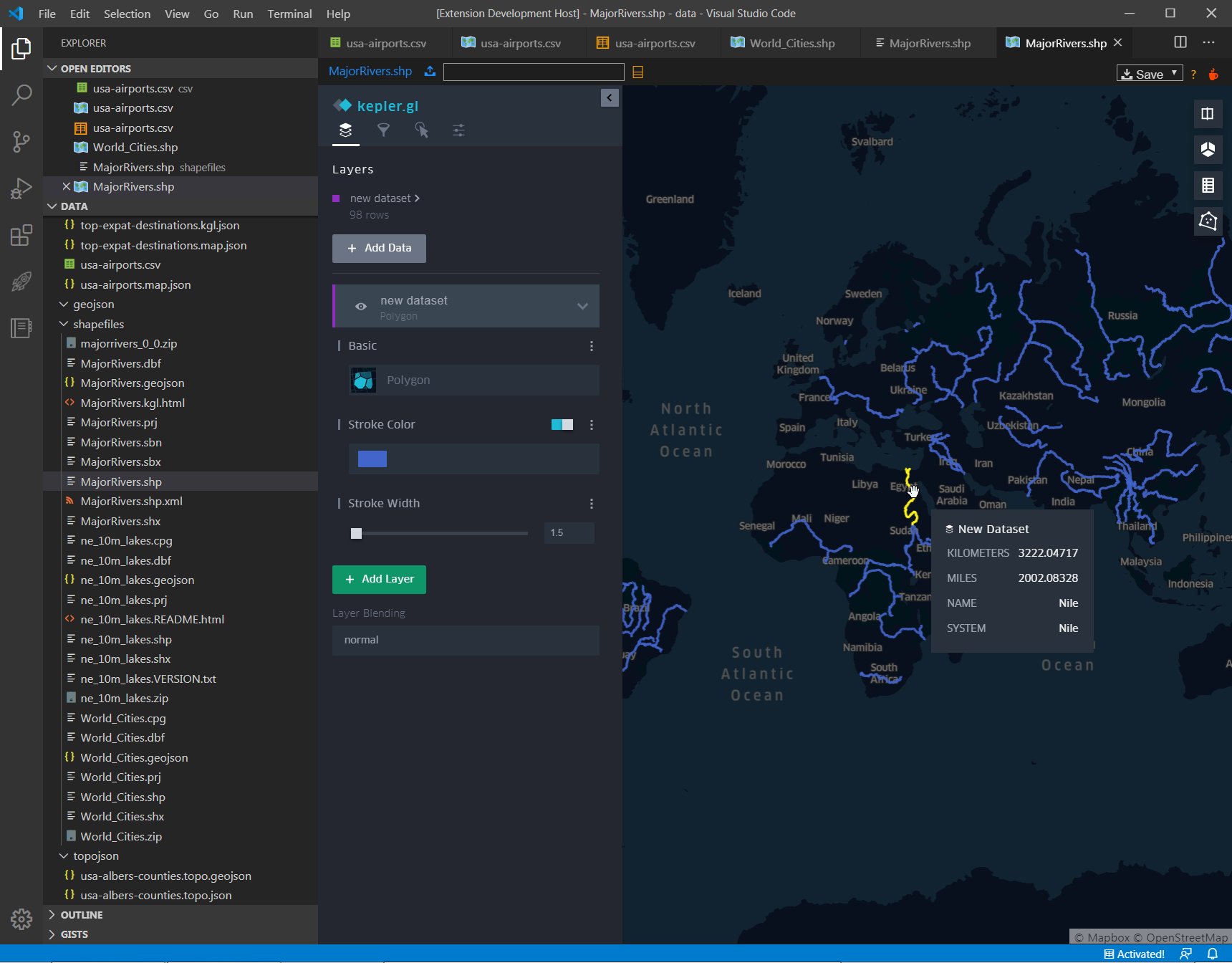1232x963 pixels.
Task: Show the map legend
Action: click(1208, 186)
